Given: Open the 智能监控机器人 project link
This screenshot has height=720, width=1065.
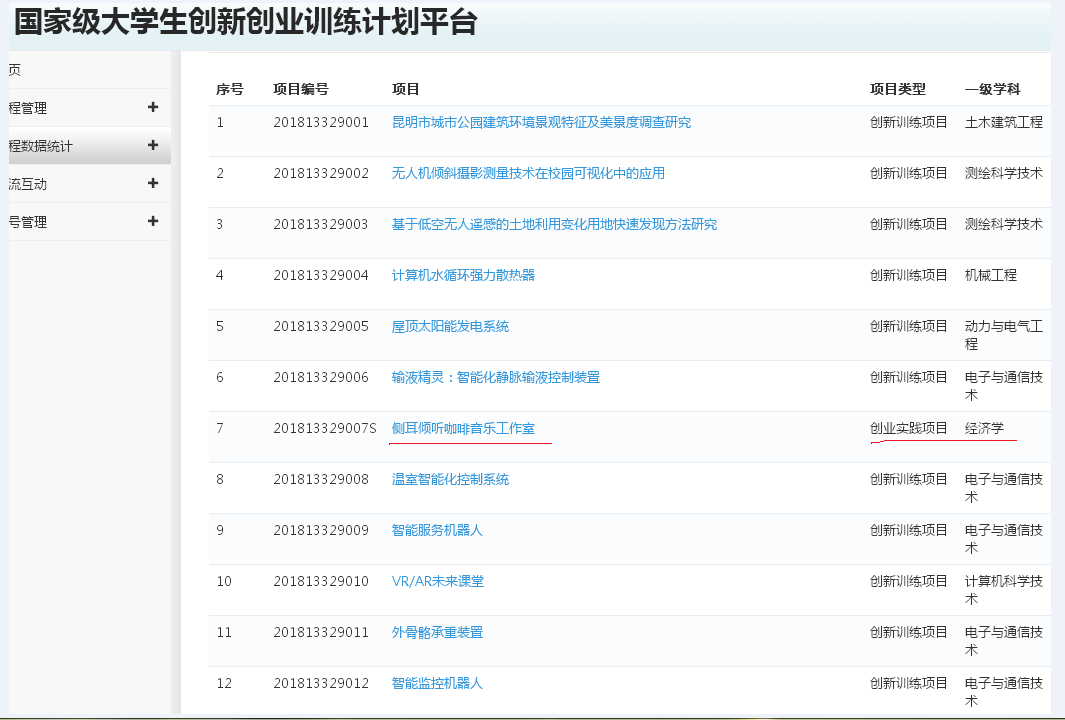Looking at the screenshot, I should [x=437, y=683].
